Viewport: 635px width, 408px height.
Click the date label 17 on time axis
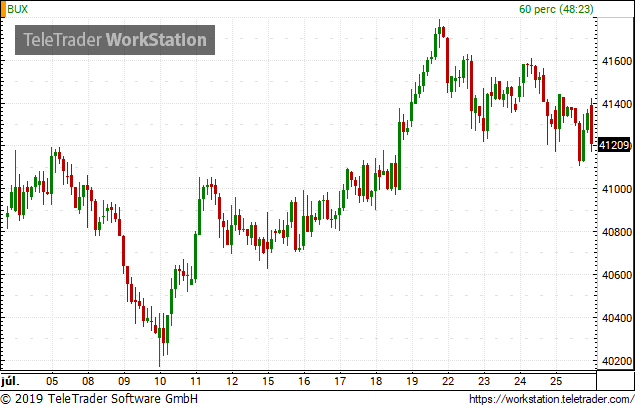(340, 381)
